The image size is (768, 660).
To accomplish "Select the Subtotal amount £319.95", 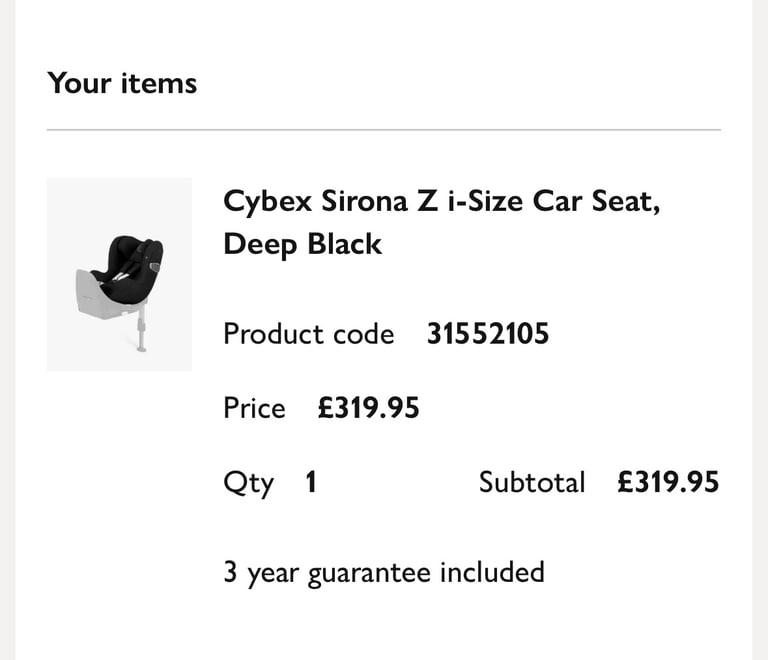I will point(667,482).
